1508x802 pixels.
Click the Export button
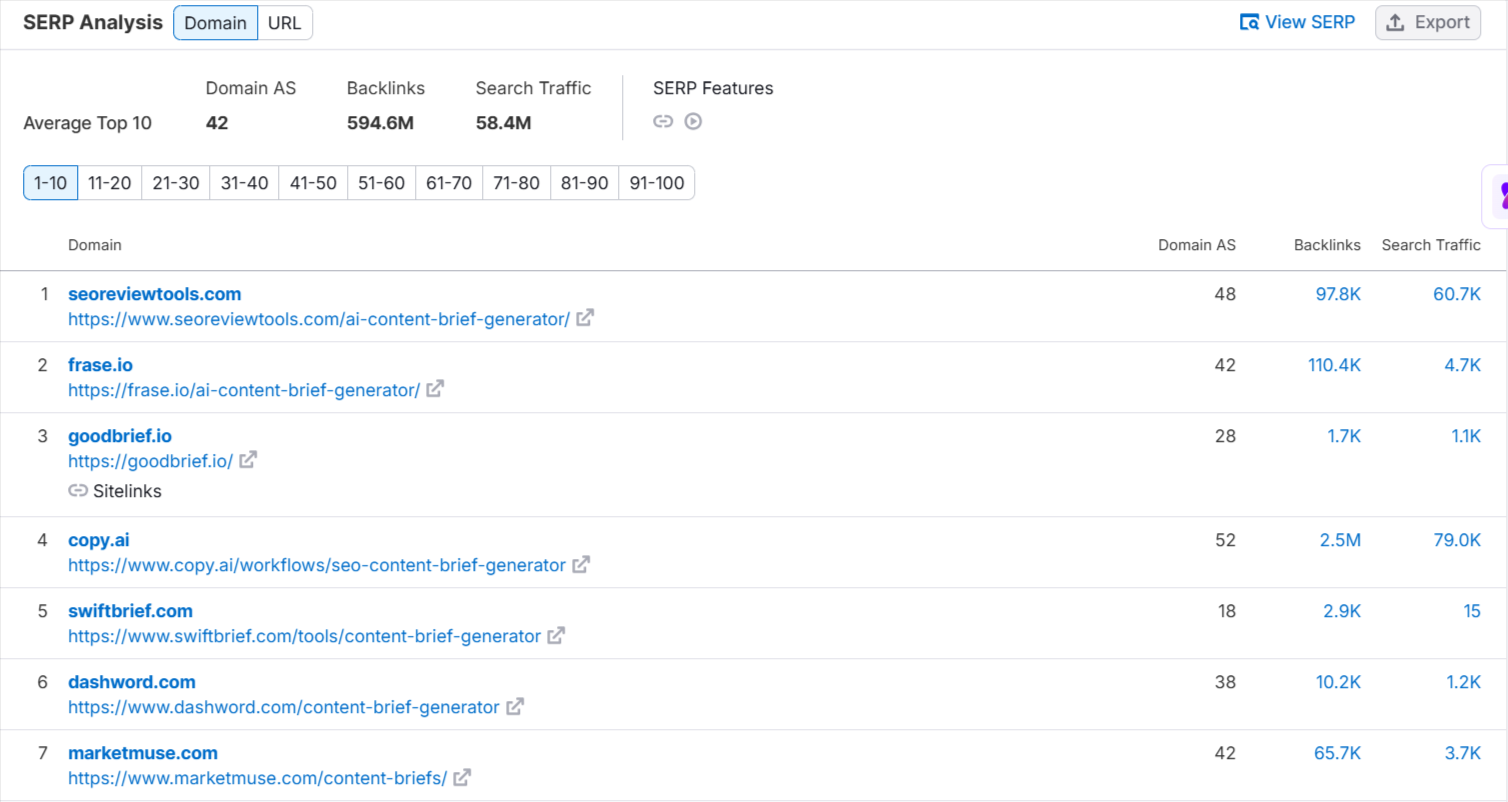tap(1428, 22)
